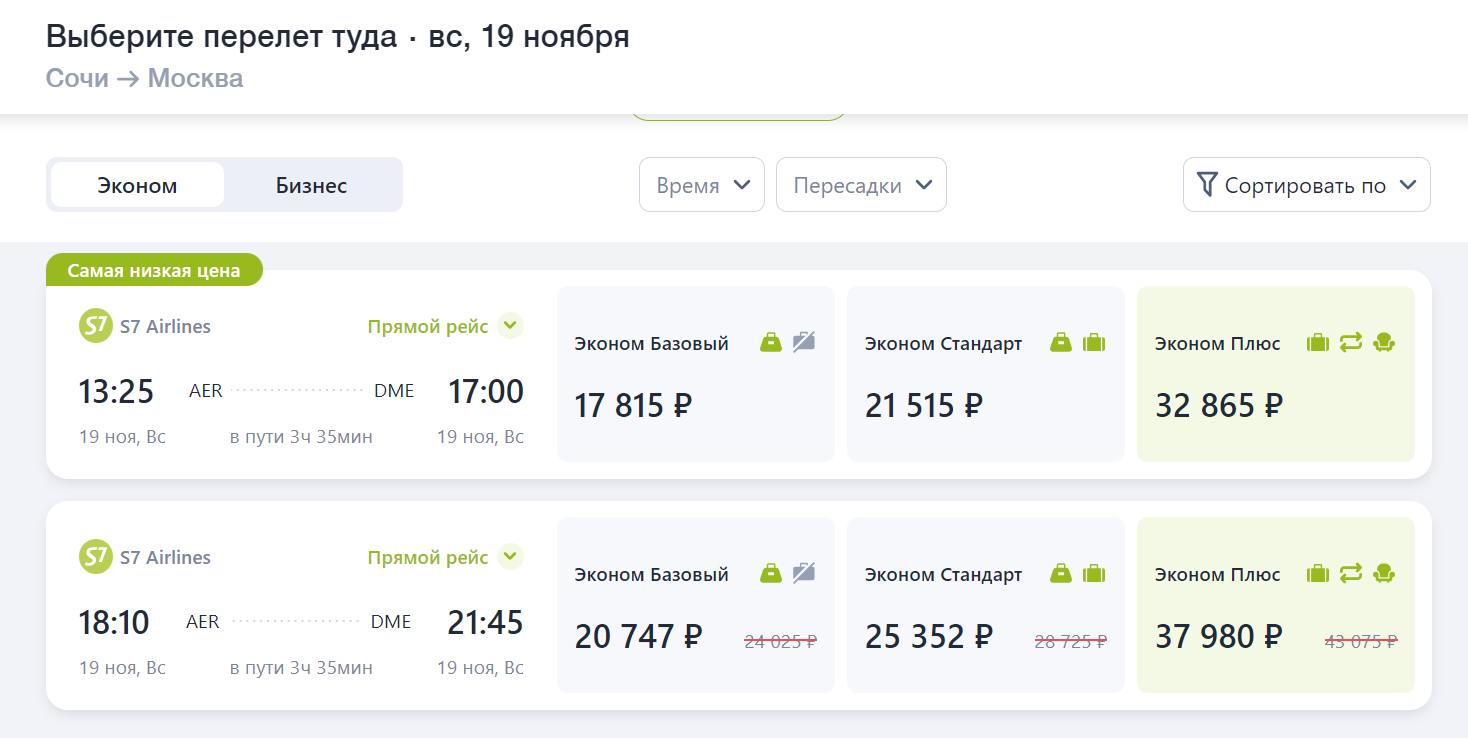Click no-baggage icon in 17 815 ₽ fare
The width and height of the screenshot is (1468, 738).
(x=804, y=342)
